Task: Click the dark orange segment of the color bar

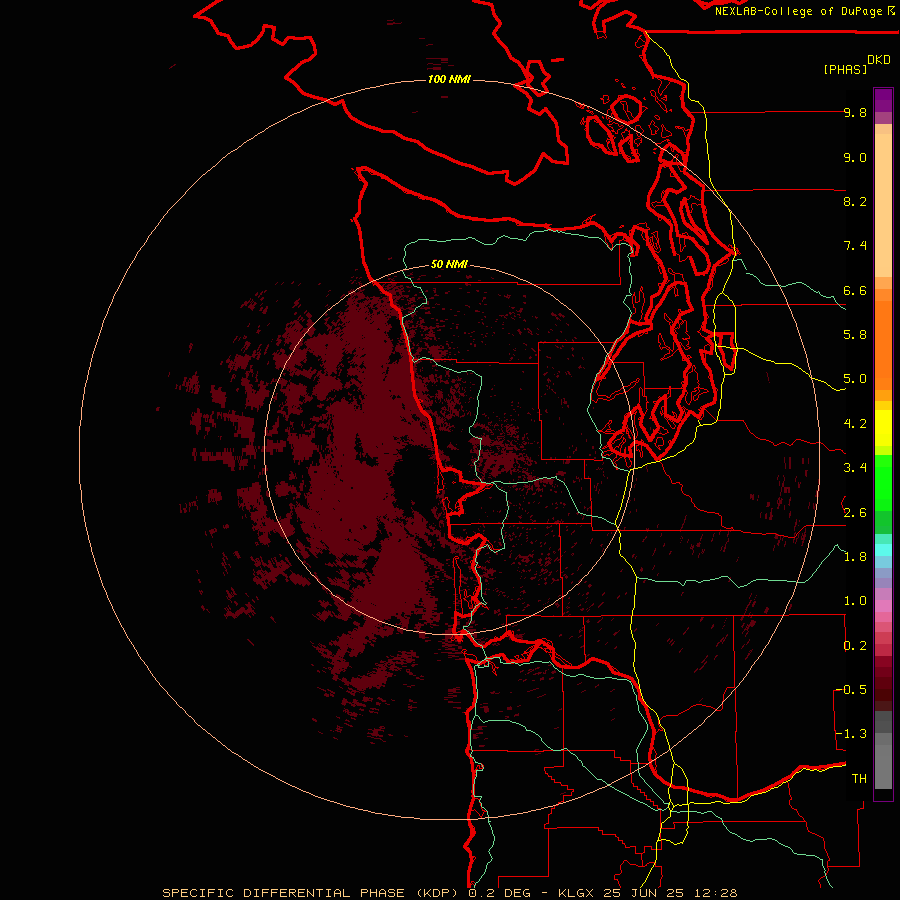Action: click(x=883, y=344)
